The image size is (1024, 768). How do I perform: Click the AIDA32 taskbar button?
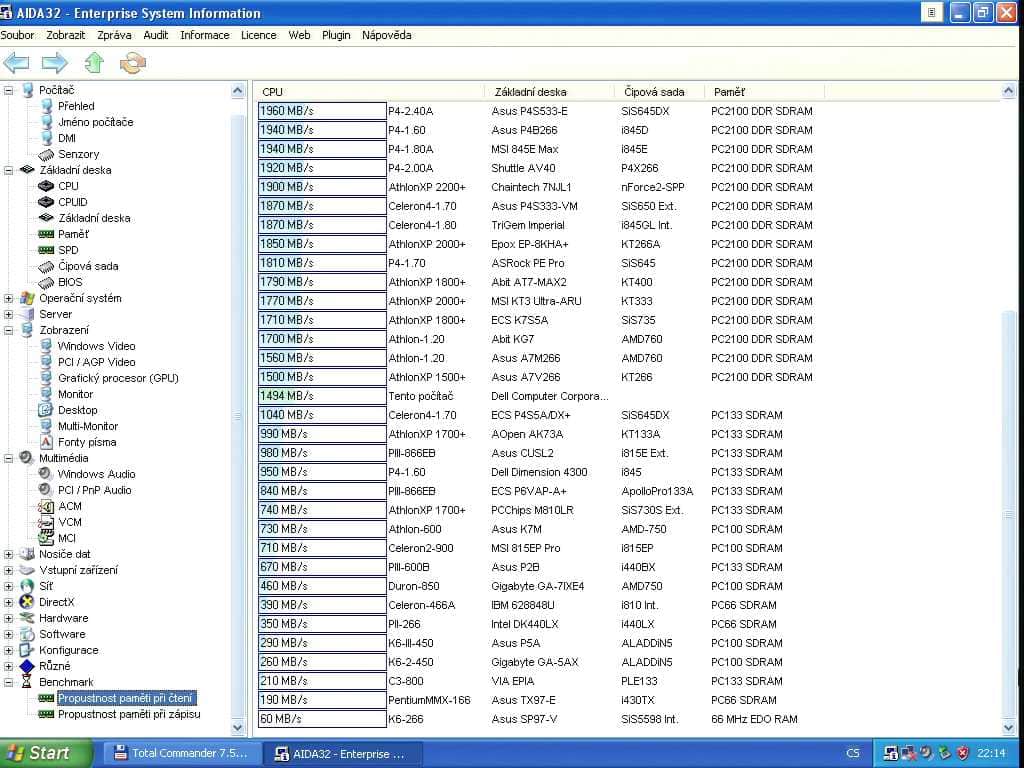point(343,754)
